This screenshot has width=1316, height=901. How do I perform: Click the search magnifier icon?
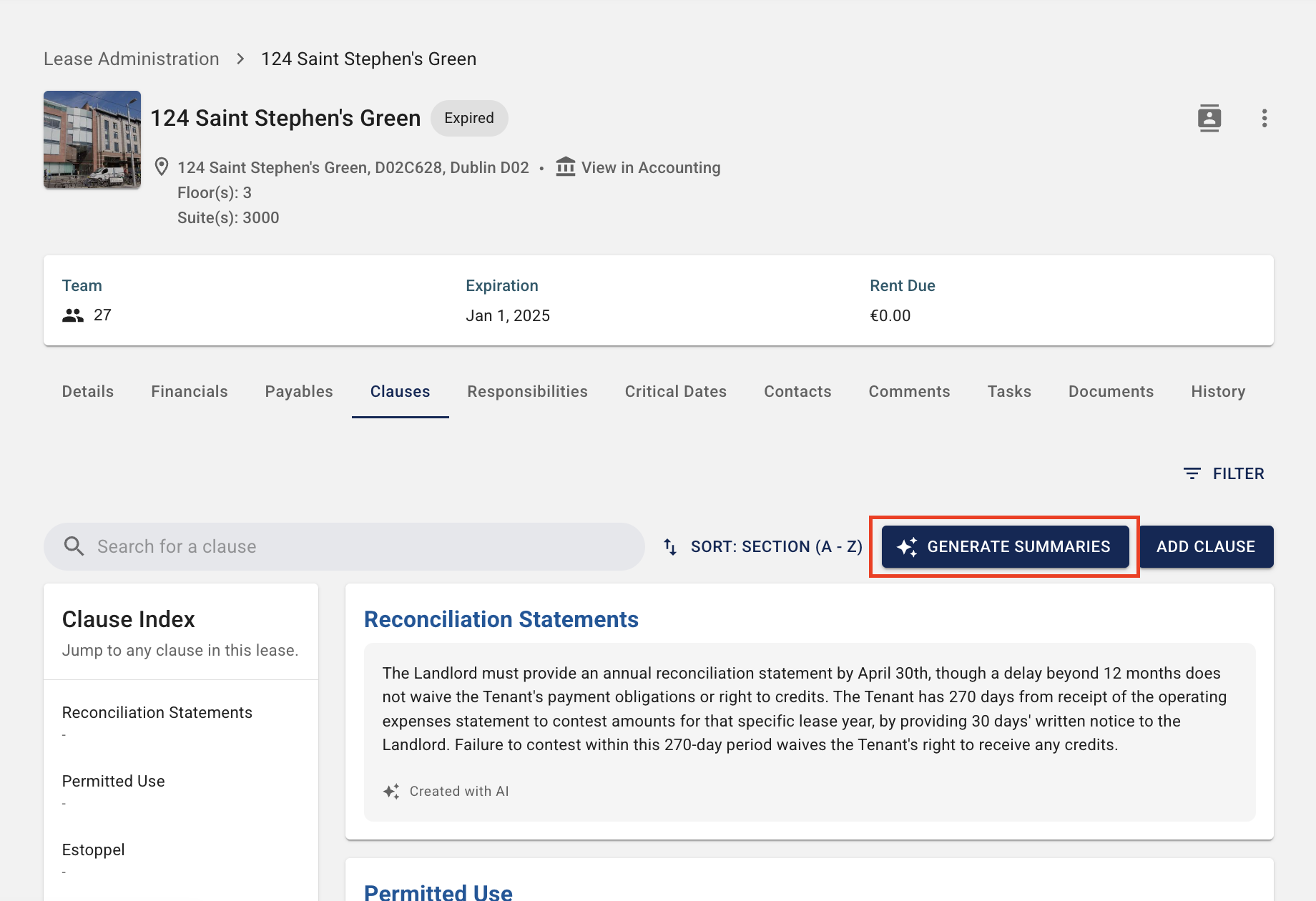74,546
